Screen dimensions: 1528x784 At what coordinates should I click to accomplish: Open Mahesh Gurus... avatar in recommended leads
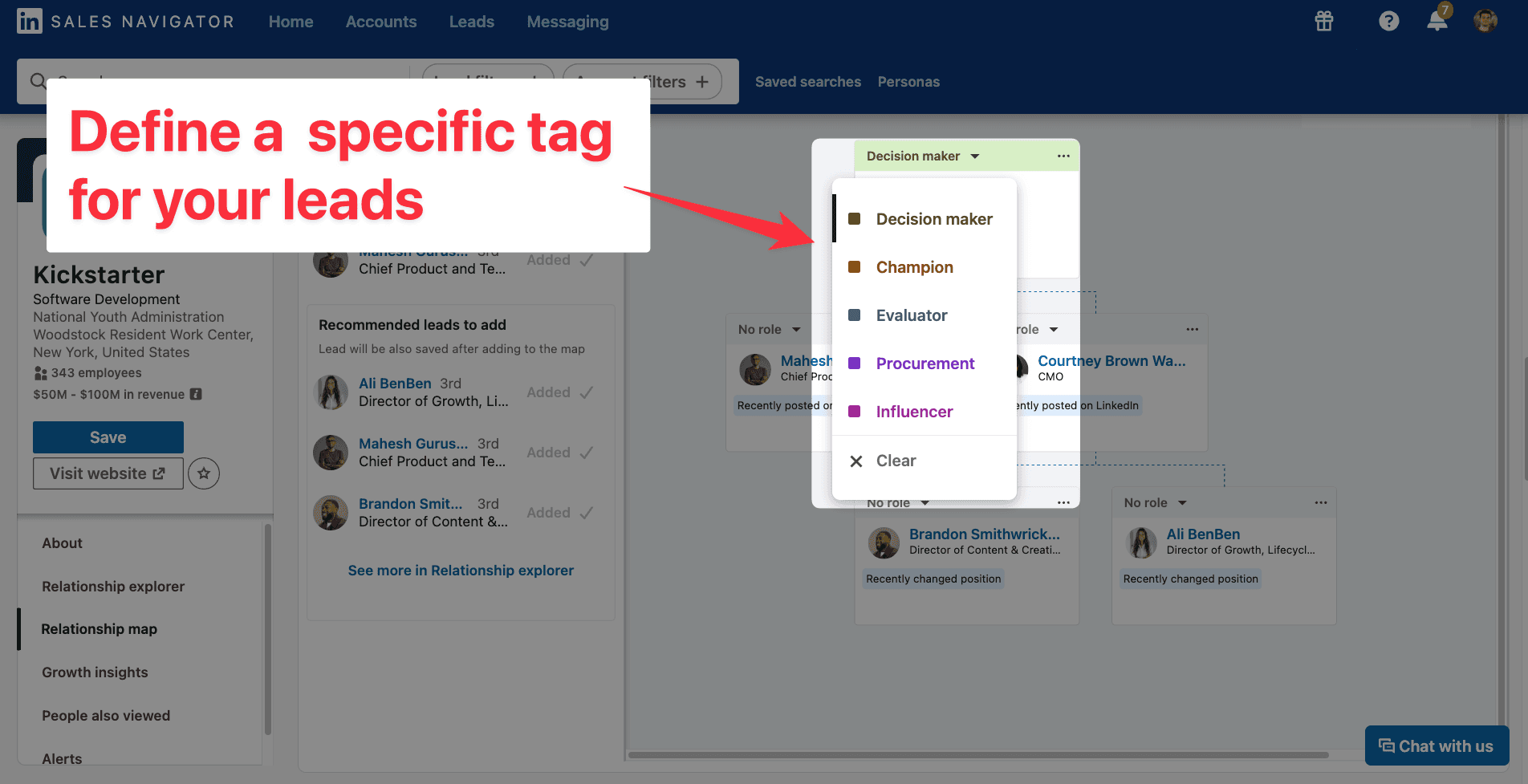tap(331, 453)
